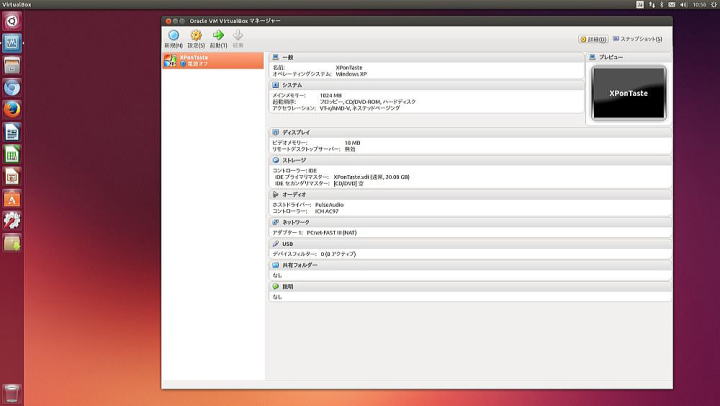Open the Files manager from the launcher

(x=12, y=66)
